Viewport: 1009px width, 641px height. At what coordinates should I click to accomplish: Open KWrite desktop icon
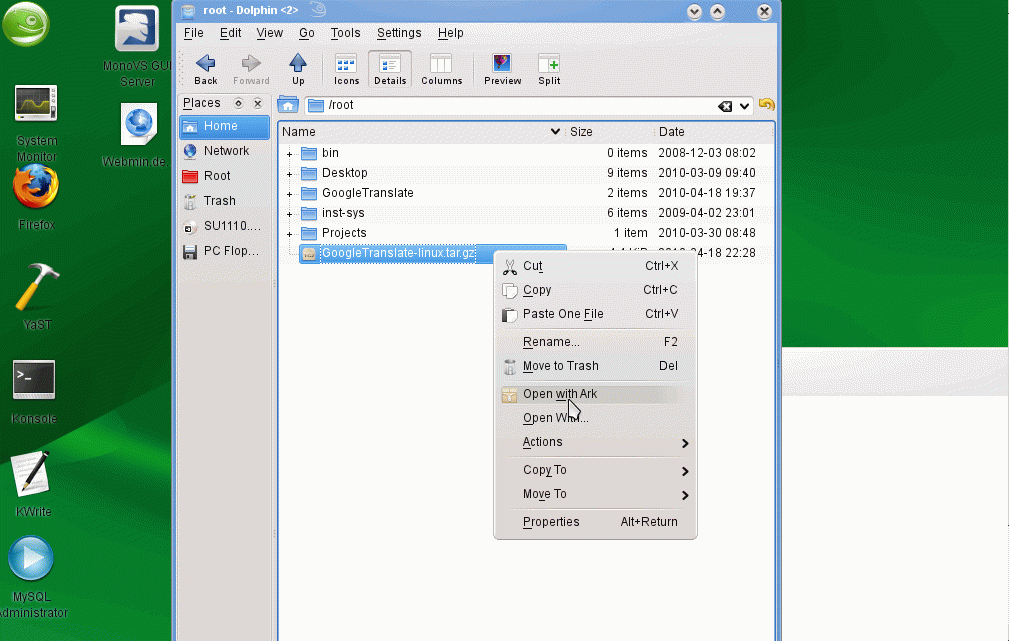(x=32, y=484)
